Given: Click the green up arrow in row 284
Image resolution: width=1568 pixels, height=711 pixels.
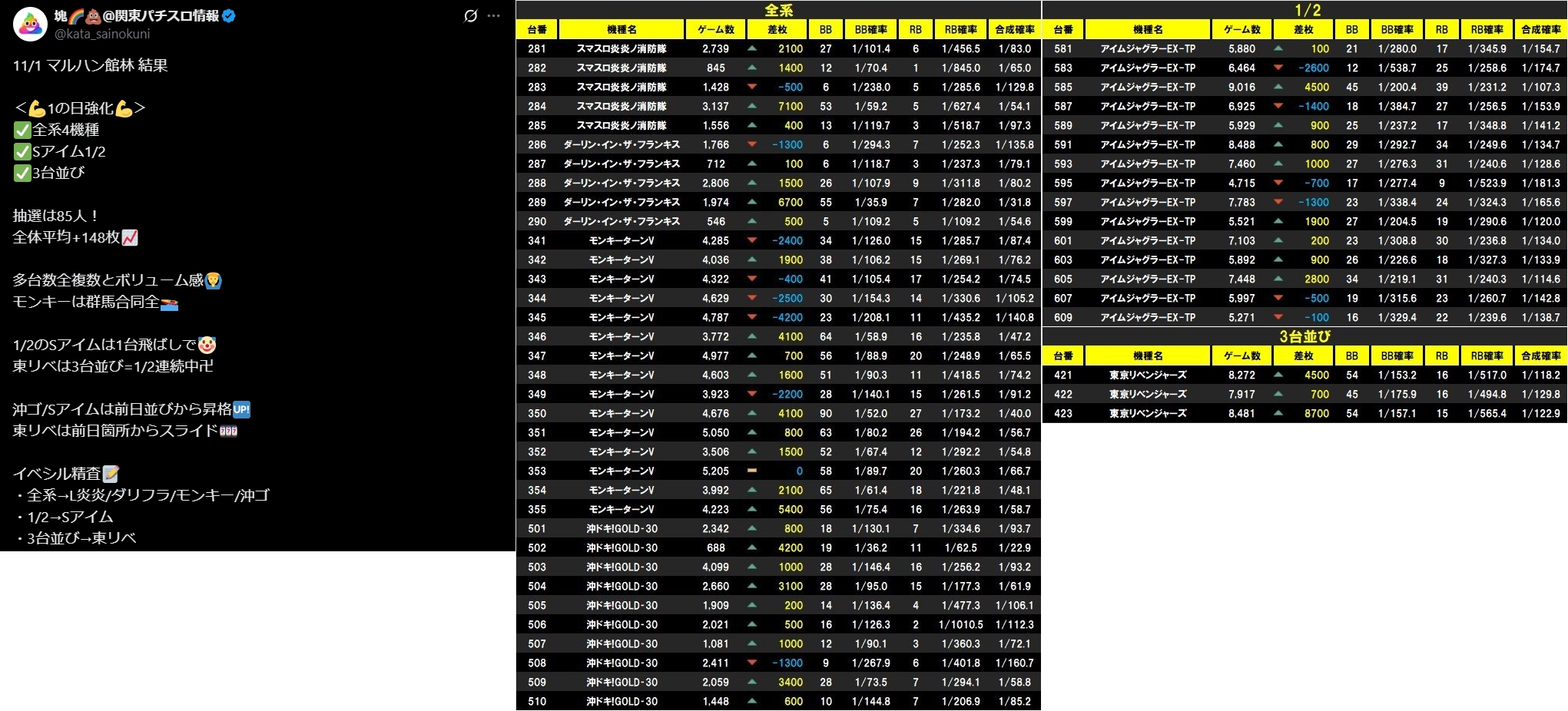Looking at the screenshot, I should [x=752, y=106].
